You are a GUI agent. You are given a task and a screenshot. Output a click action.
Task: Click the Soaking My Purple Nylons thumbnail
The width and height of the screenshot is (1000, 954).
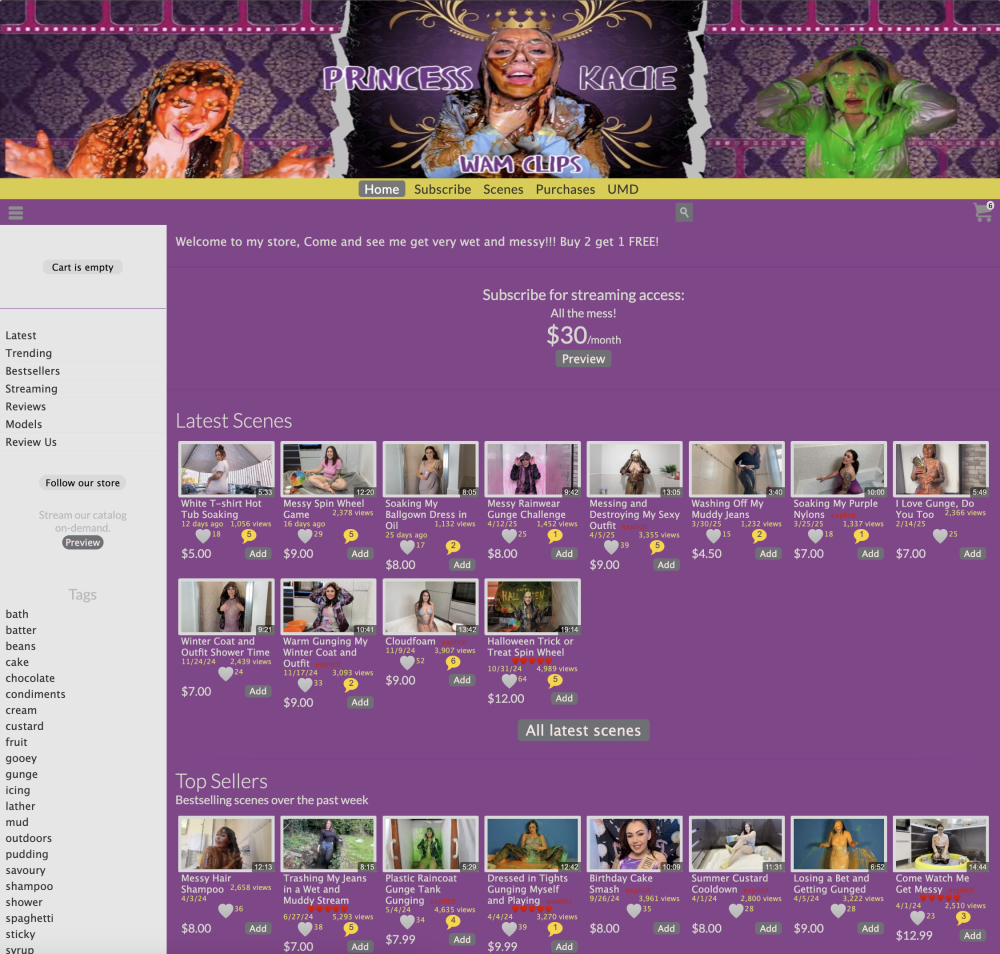tap(839, 469)
